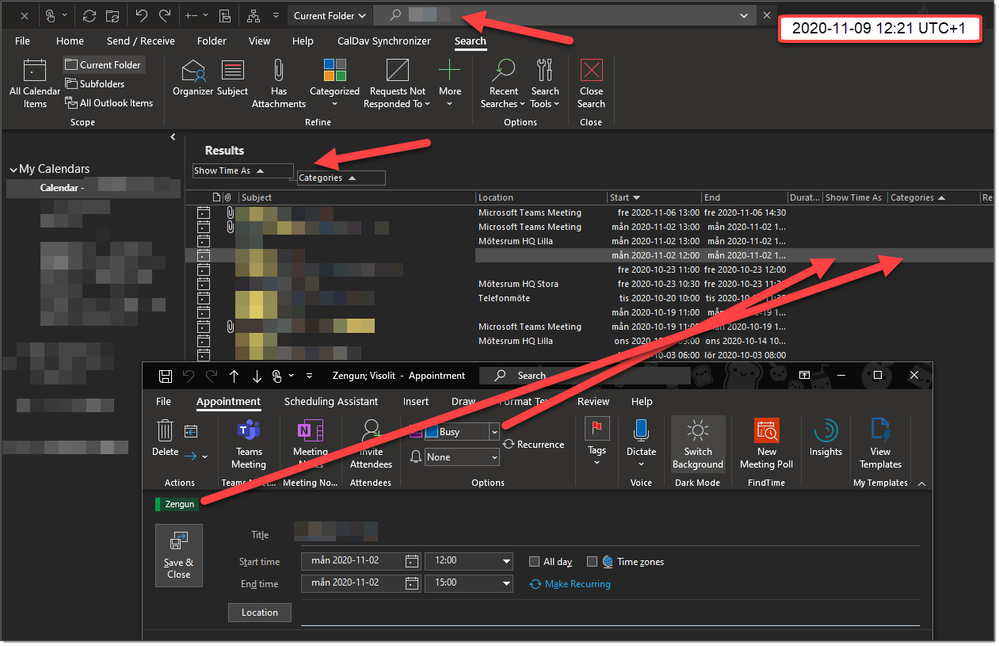Screen dimensions: 999x646
Task: Select the Subfolders scope
Action: pyautogui.click(x=95, y=83)
